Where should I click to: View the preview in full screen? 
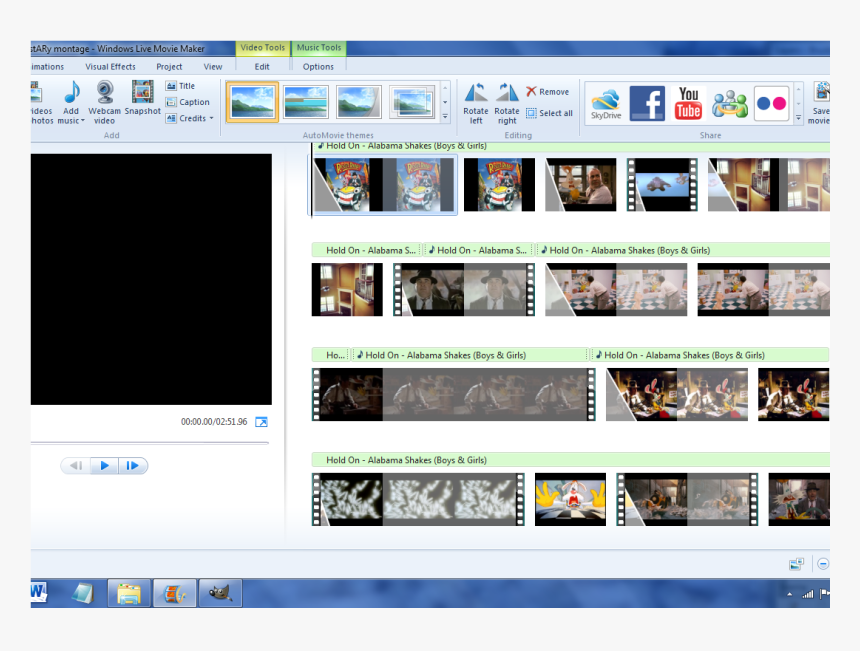262,422
